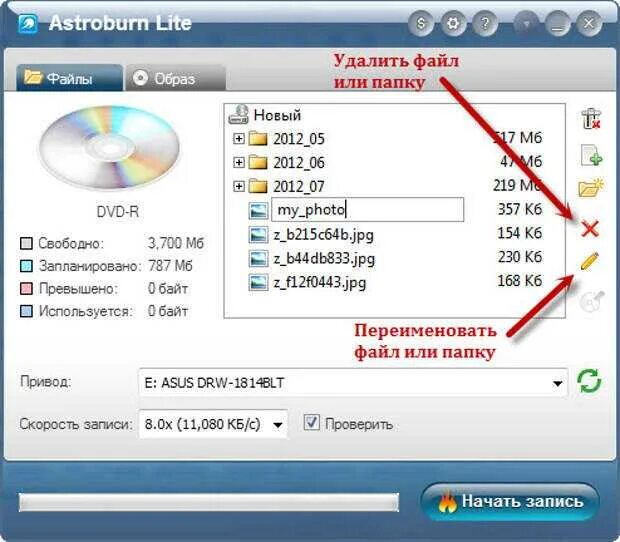Click the title bar down-arrow menu button
This screenshot has height=542, width=620.
tap(526, 23)
